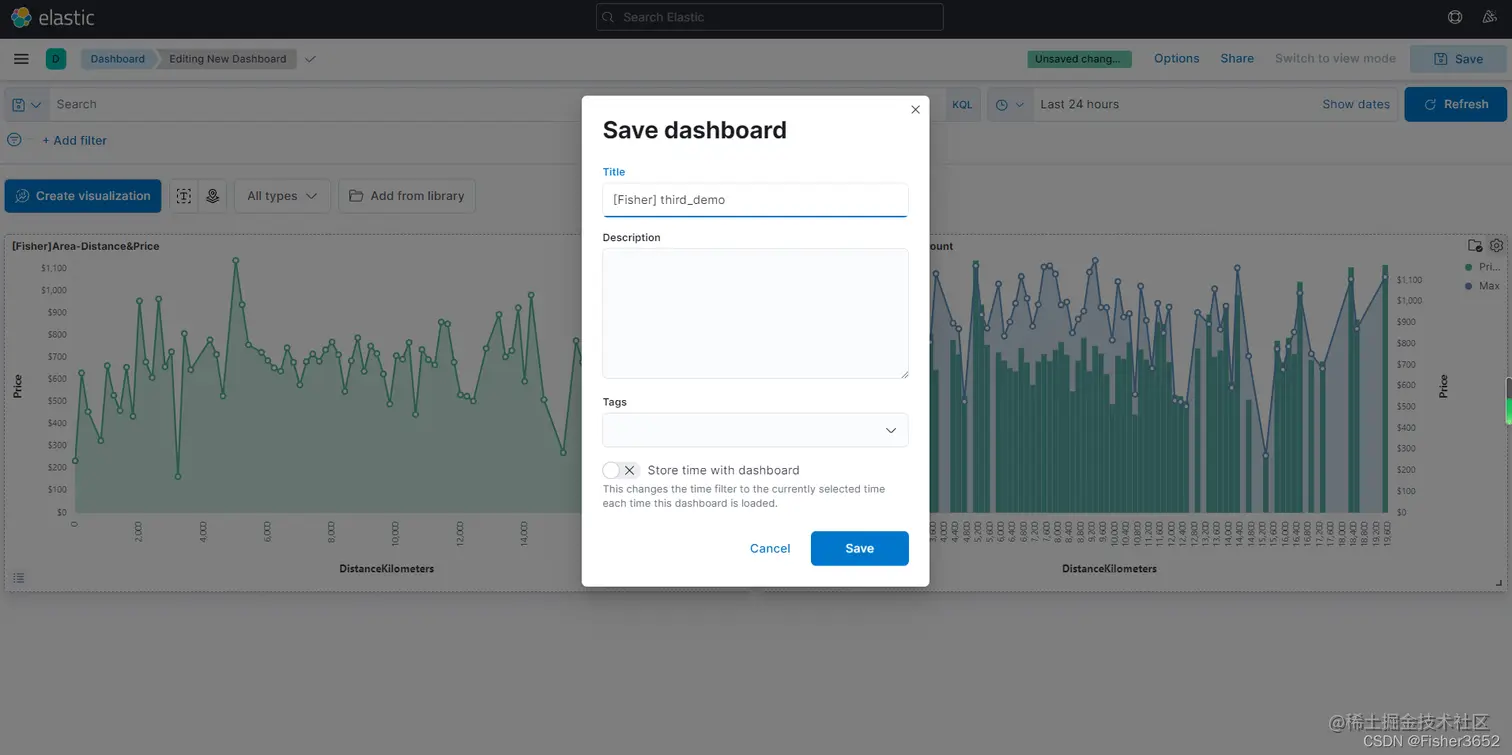Click Add from library
Screen dimensions: 1512x755
(407, 196)
